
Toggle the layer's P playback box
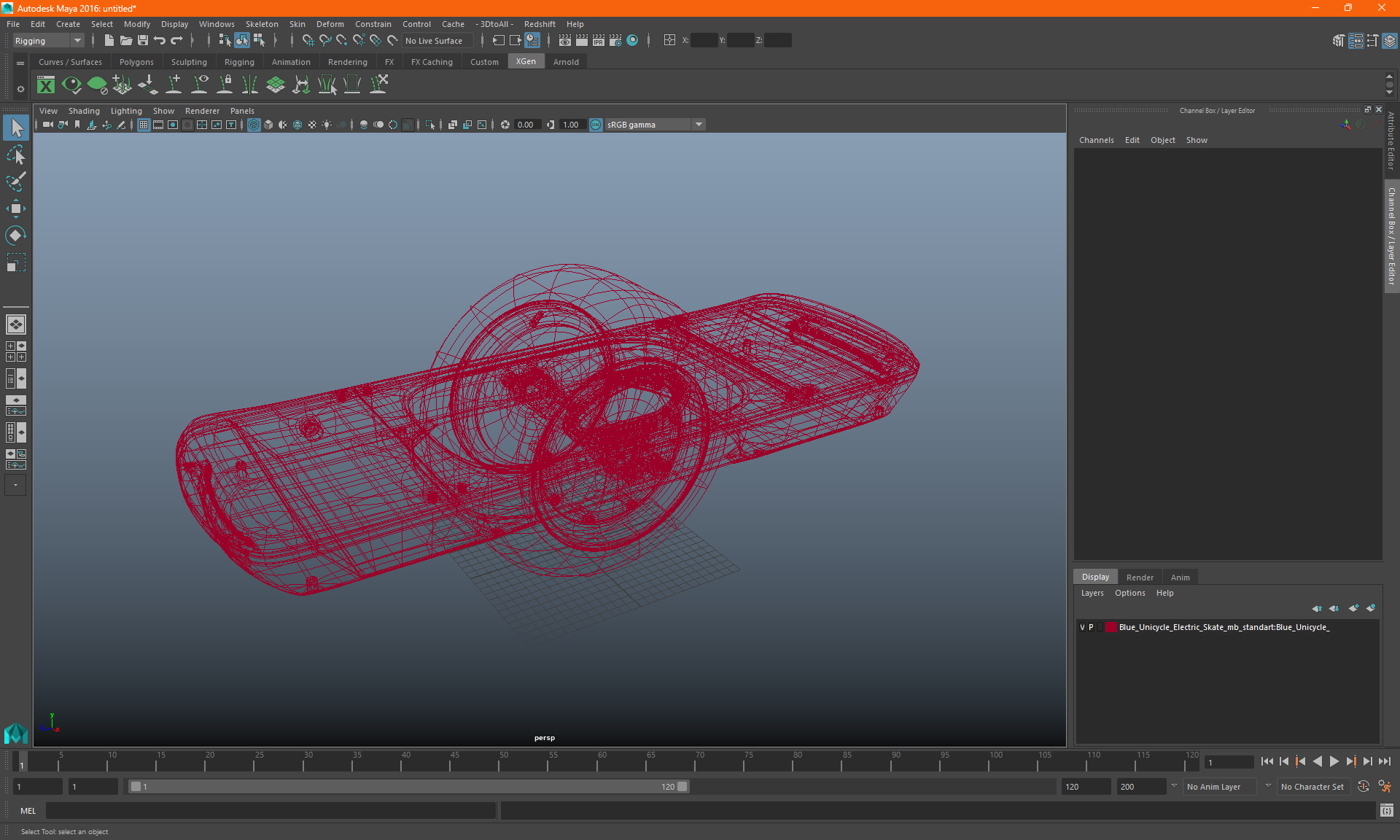(1091, 627)
